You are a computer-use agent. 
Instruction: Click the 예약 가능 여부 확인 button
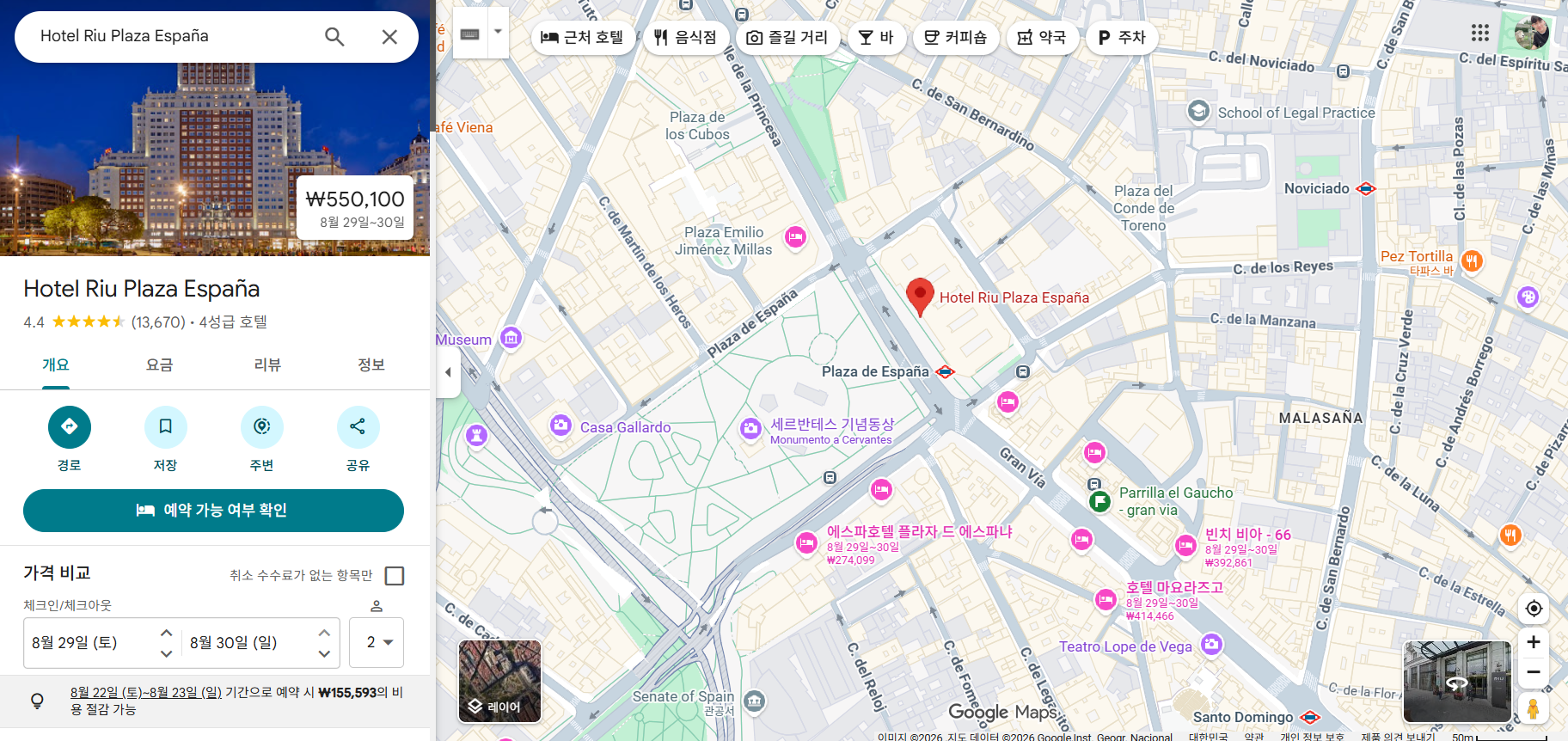(213, 511)
